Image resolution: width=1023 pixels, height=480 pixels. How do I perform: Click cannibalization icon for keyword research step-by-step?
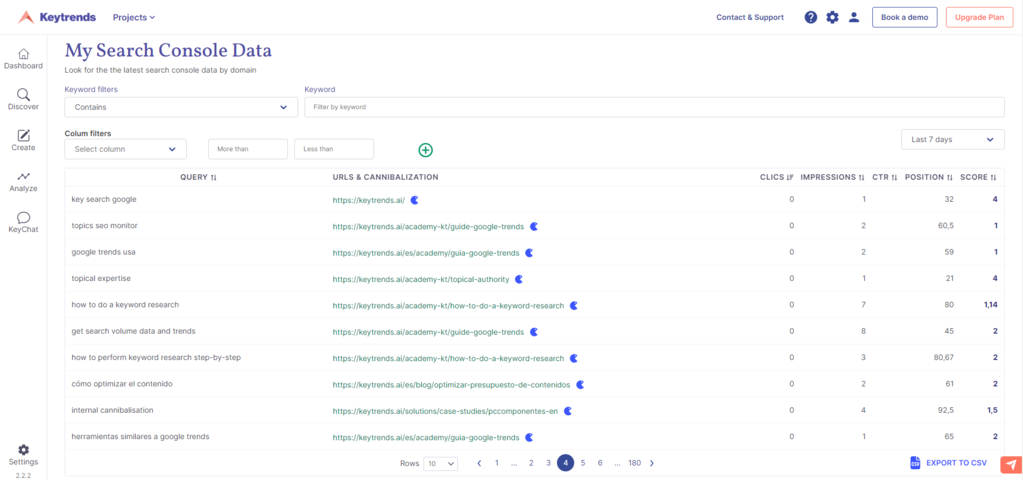pos(573,358)
